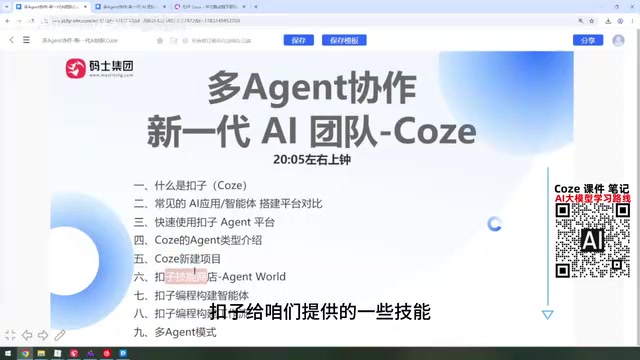Open the browser downloads icon
The image size is (640, 360).
pos(608,21)
